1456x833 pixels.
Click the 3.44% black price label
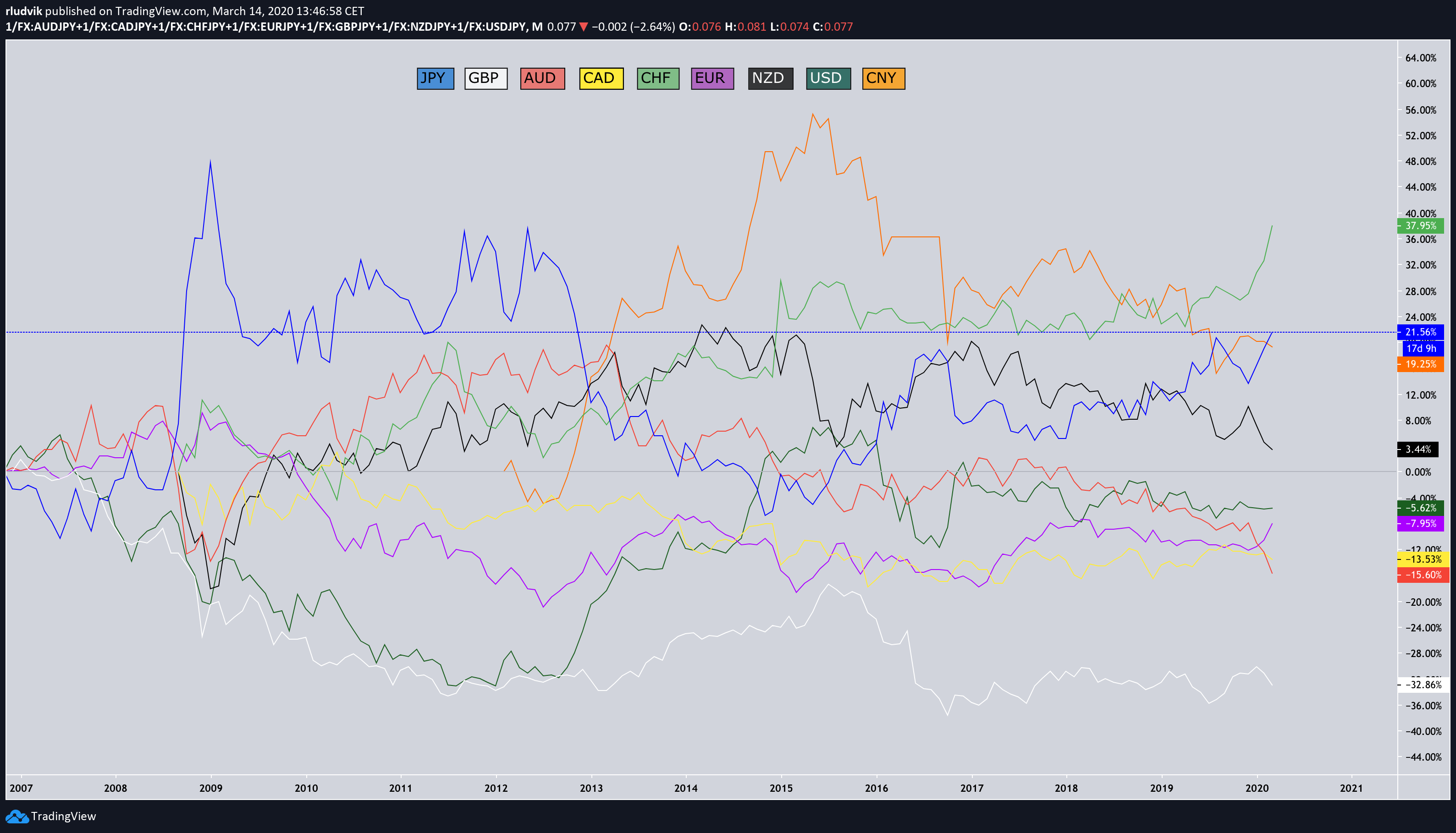tap(1417, 449)
